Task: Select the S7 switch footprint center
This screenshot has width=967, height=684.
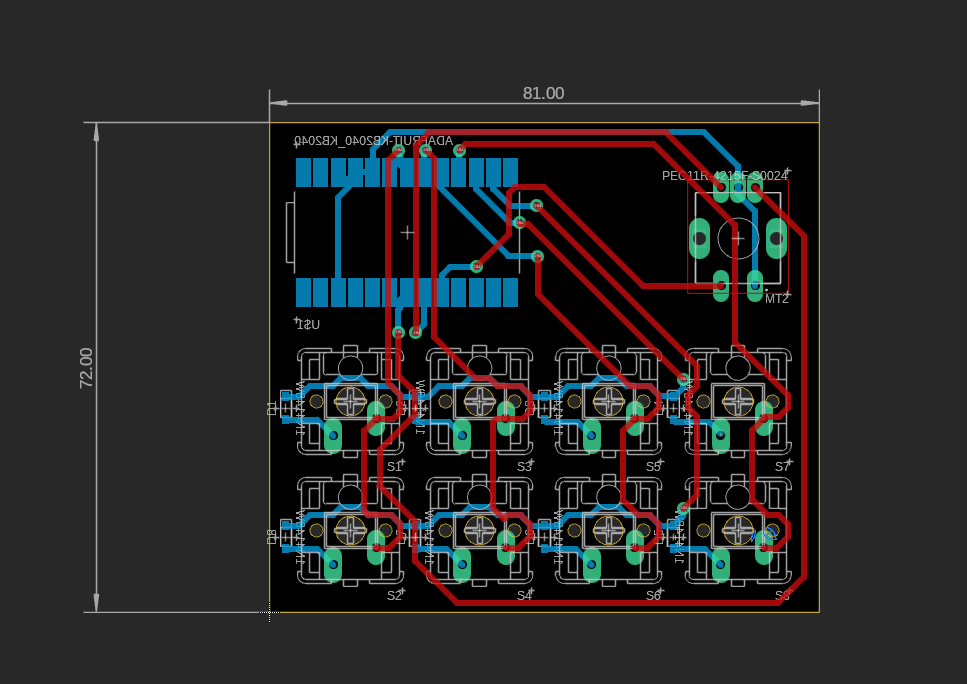Action: click(x=738, y=401)
